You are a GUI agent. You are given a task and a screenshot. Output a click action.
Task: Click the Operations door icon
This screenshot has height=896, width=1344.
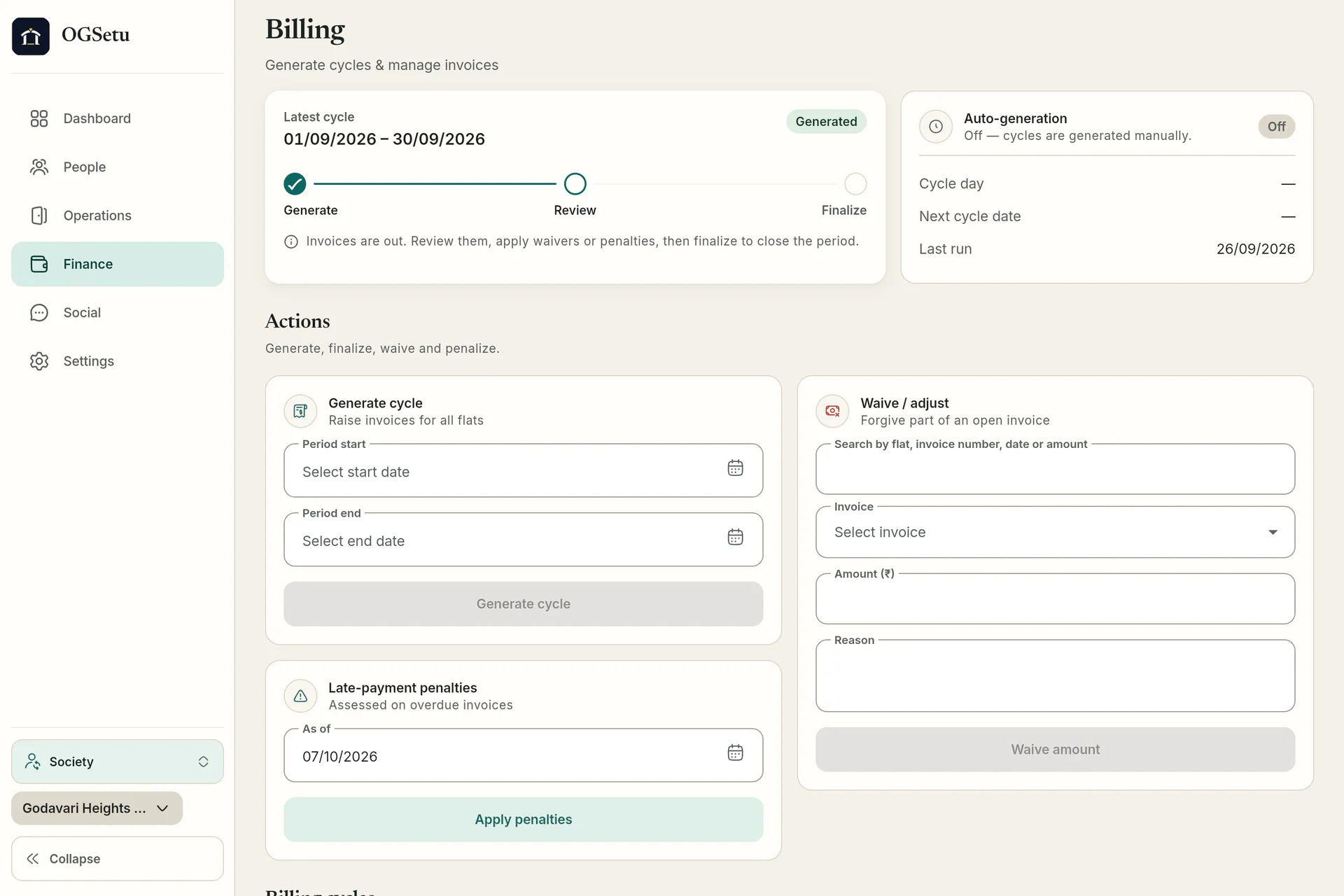click(x=39, y=216)
